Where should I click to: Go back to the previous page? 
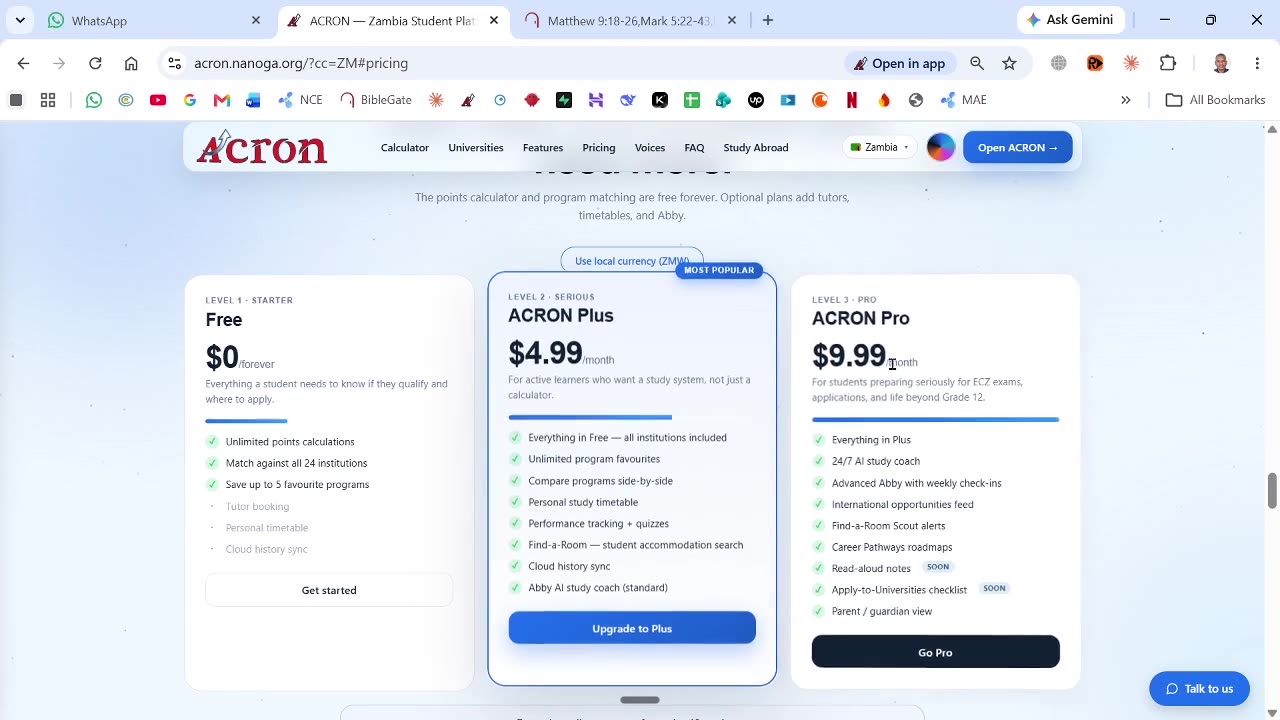tap(23, 63)
